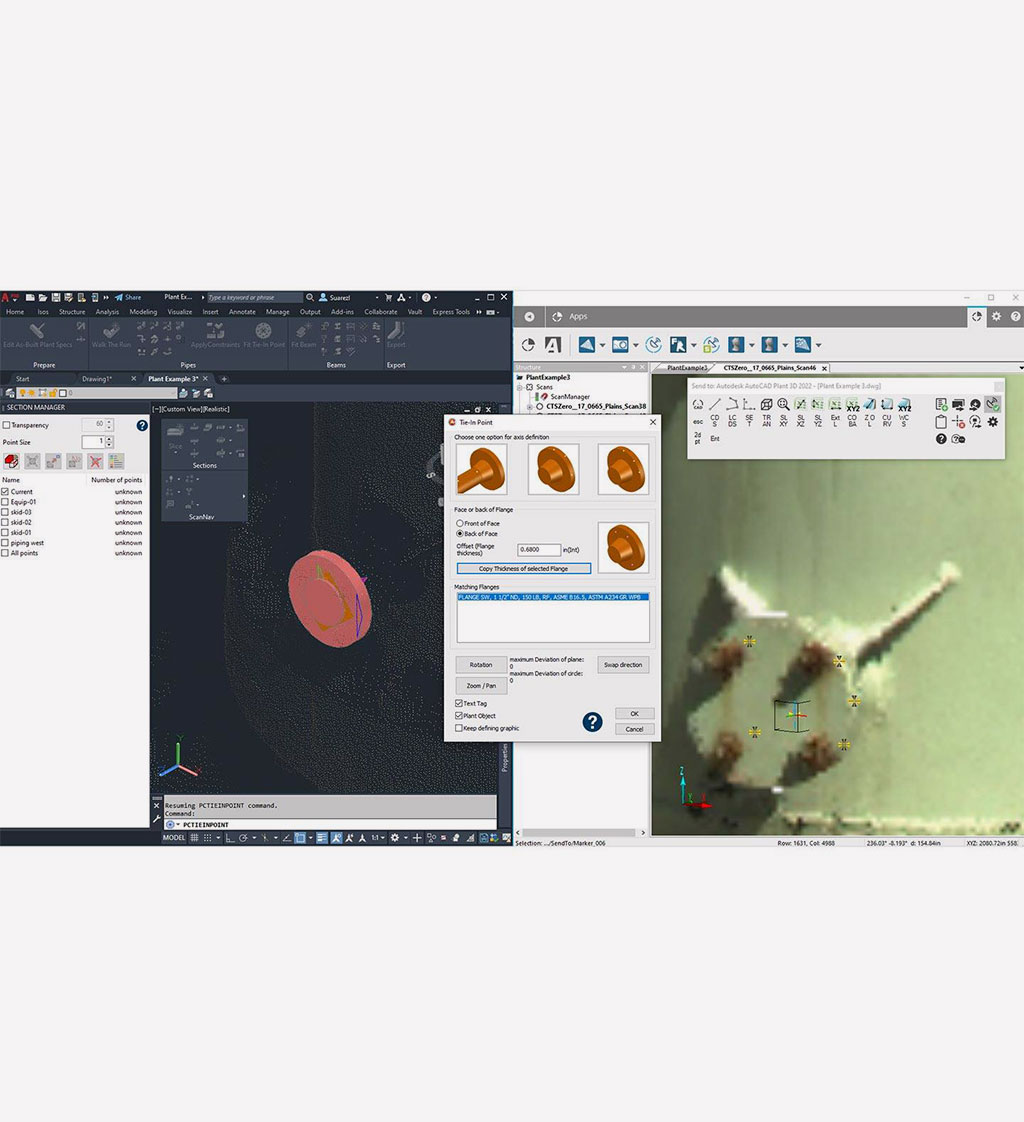Open the Export tool in the ribbon

395,335
